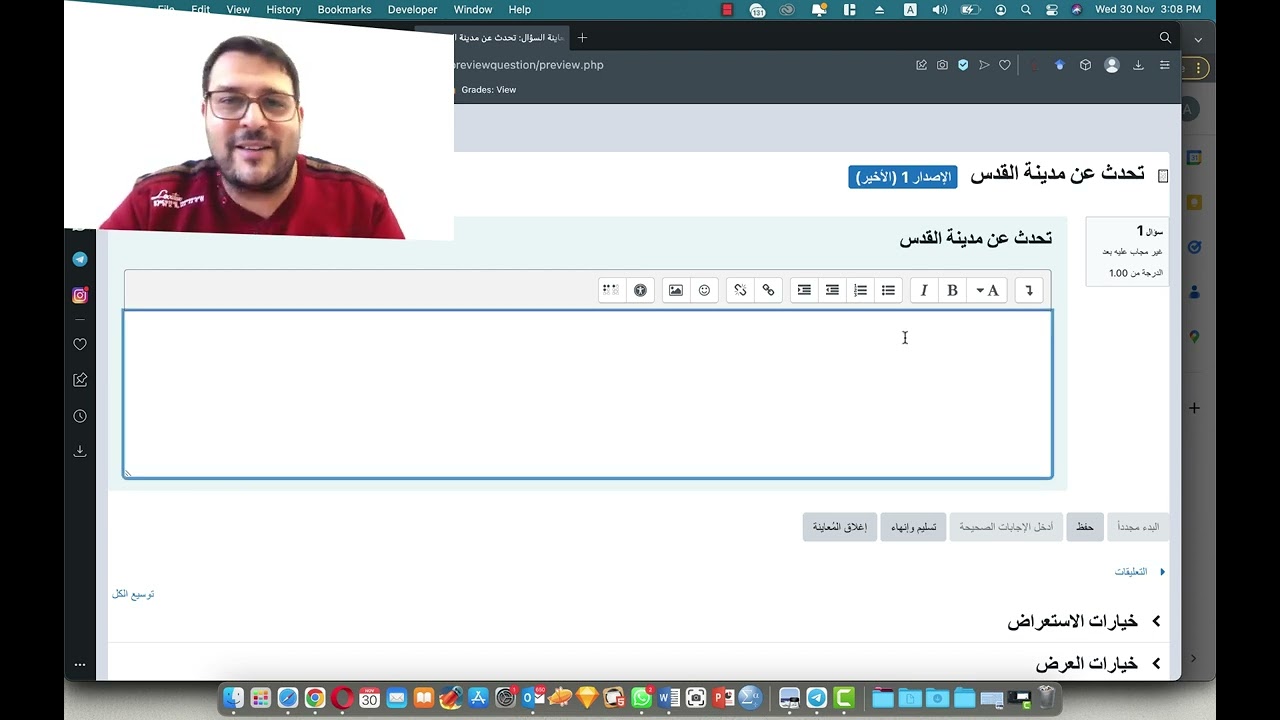Insert a hyperlink with the link icon
This screenshot has width=1280, height=720.
tap(768, 290)
